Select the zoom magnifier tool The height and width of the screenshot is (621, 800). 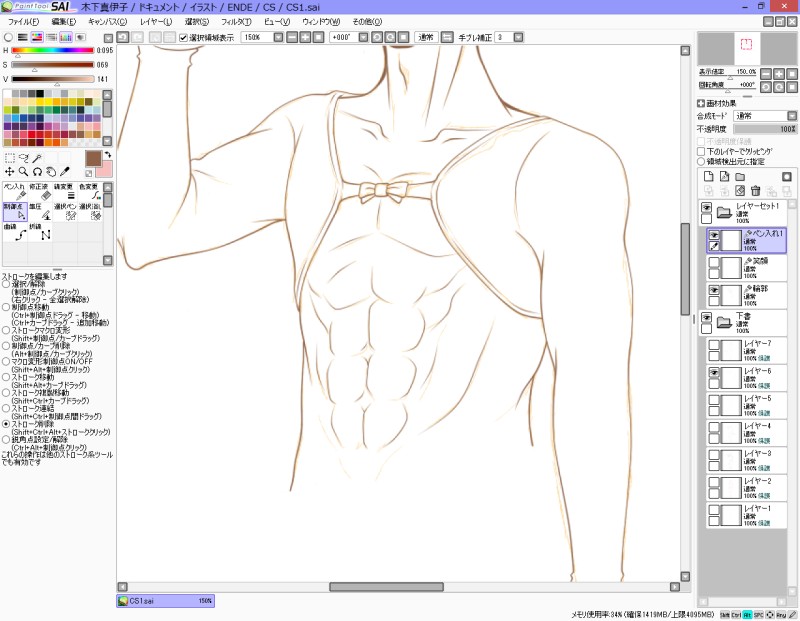[23, 172]
